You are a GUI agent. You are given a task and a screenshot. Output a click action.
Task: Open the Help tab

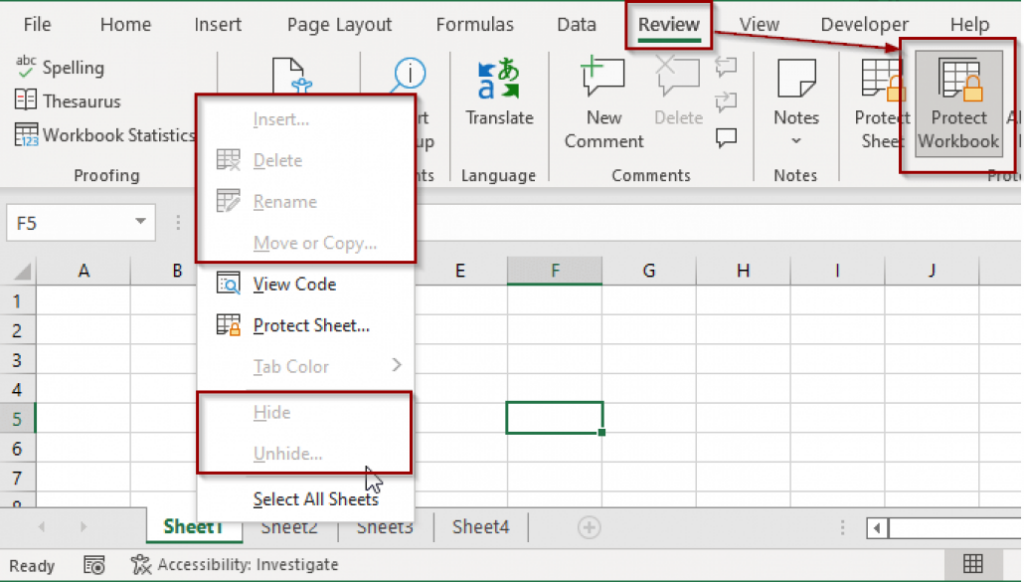tap(969, 24)
